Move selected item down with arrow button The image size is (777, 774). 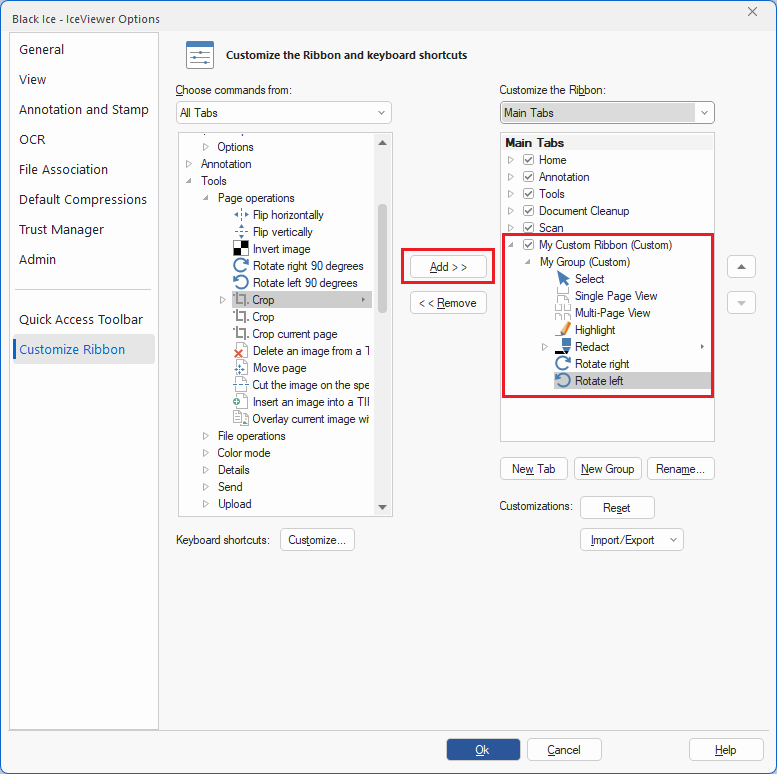click(x=741, y=303)
